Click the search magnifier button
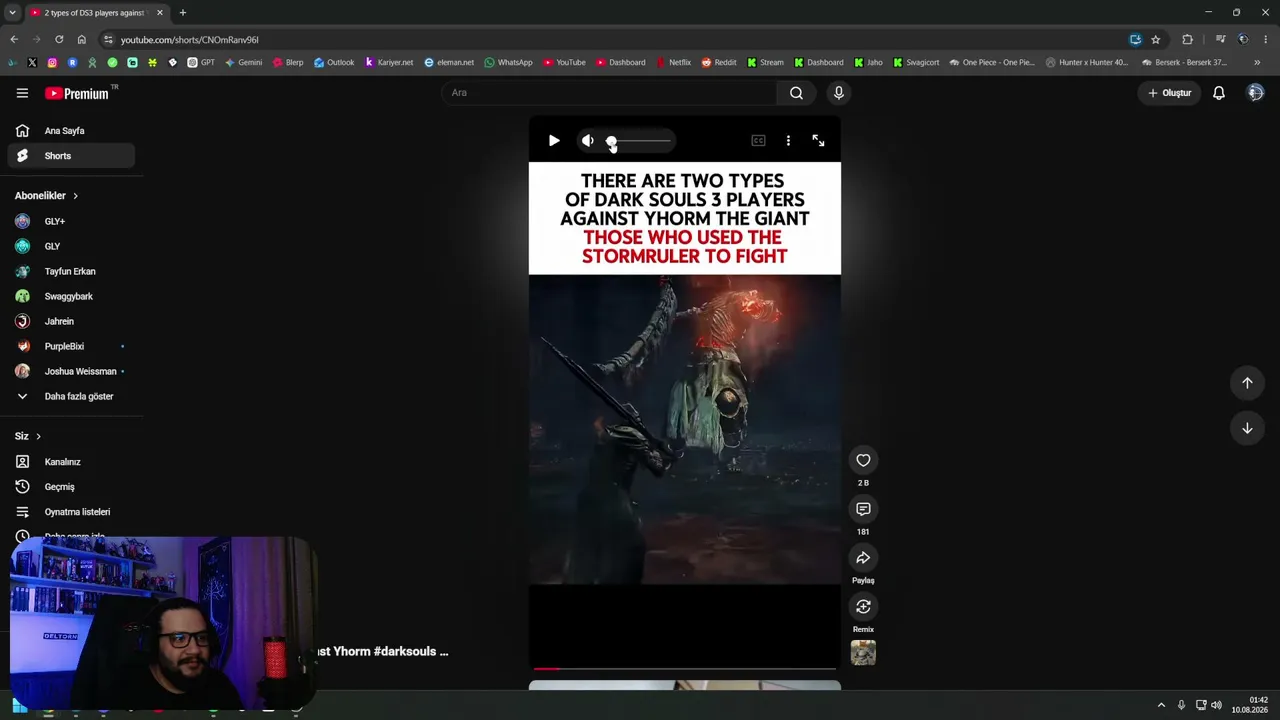This screenshot has width=1280, height=720. 796,93
